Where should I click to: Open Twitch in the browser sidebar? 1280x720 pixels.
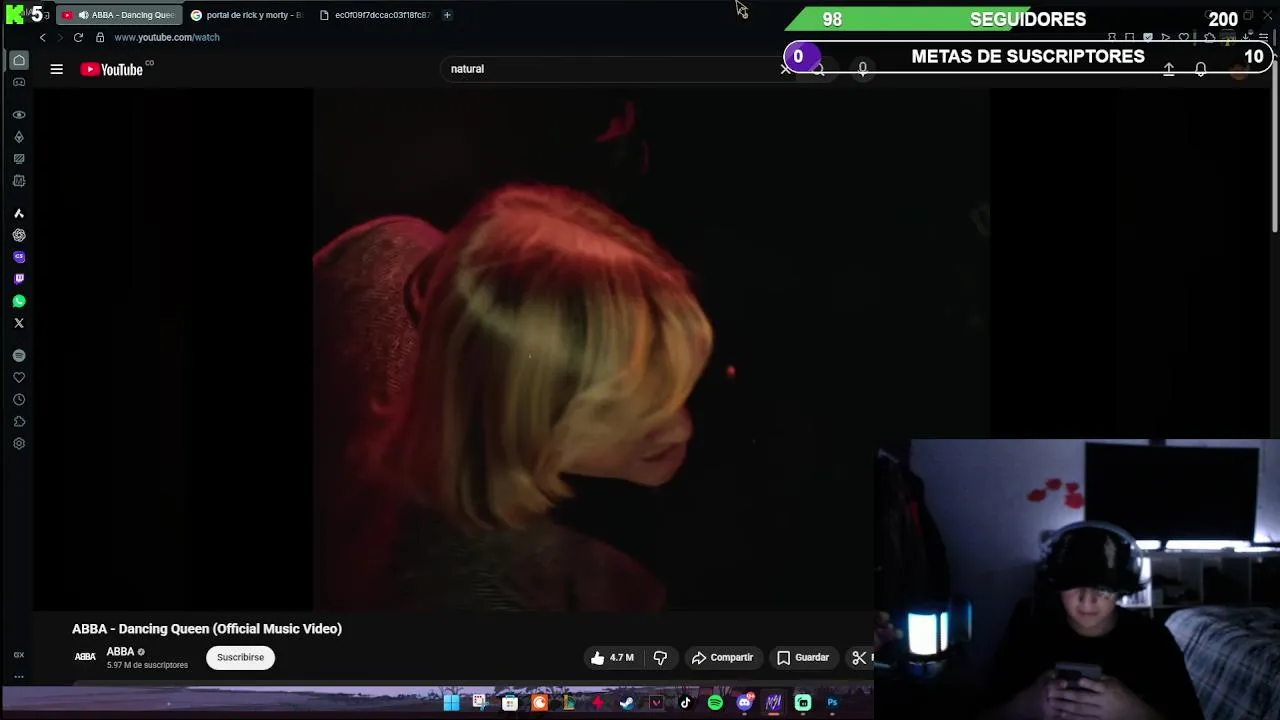(19, 279)
